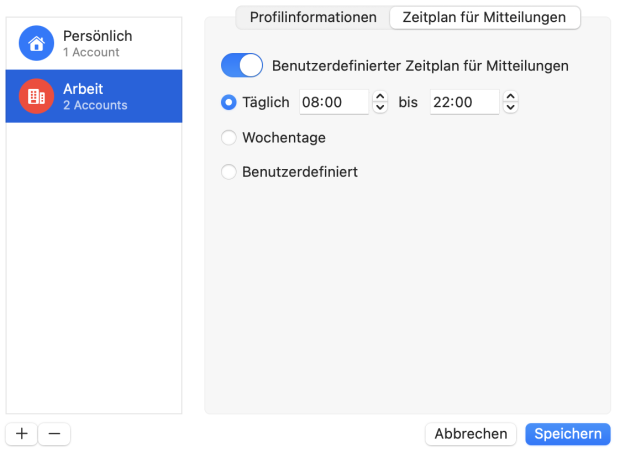Save changes with the Speichern button
This screenshot has height=453, width=620.
(567, 434)
